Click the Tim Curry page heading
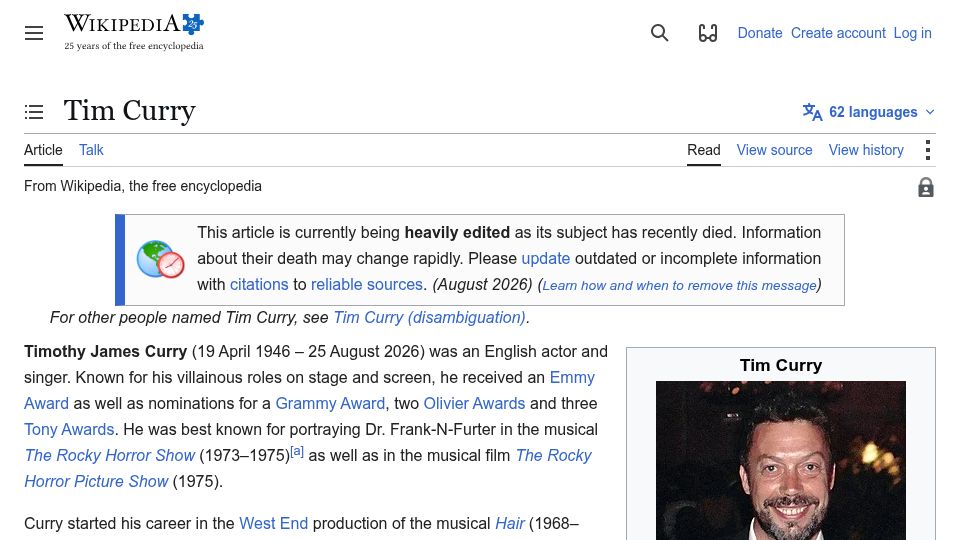 click(x=130, y=111)
